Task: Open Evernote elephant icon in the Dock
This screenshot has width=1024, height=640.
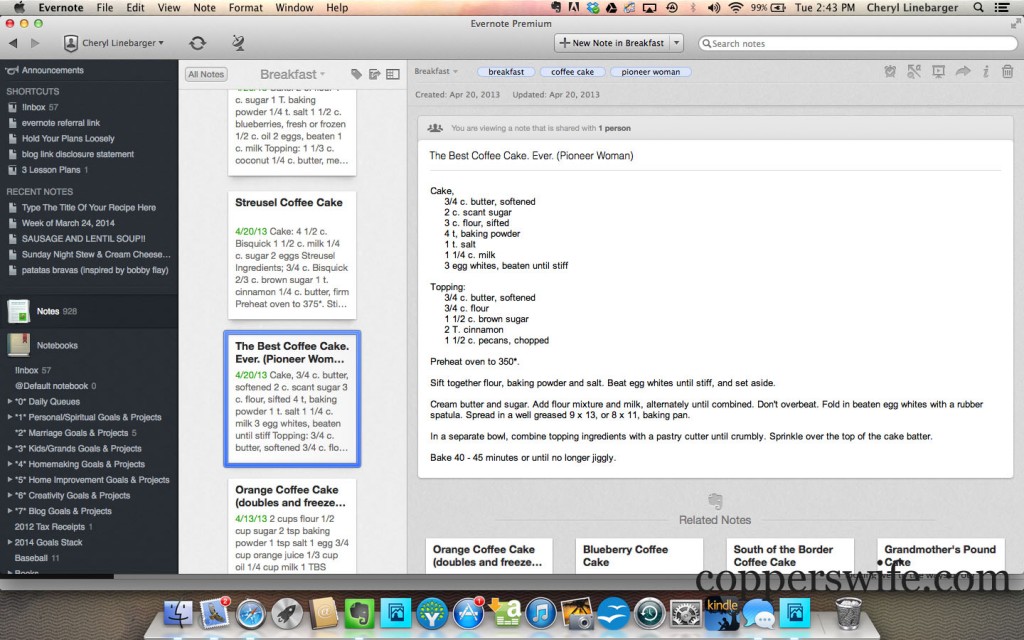Action: pos(359,613)
